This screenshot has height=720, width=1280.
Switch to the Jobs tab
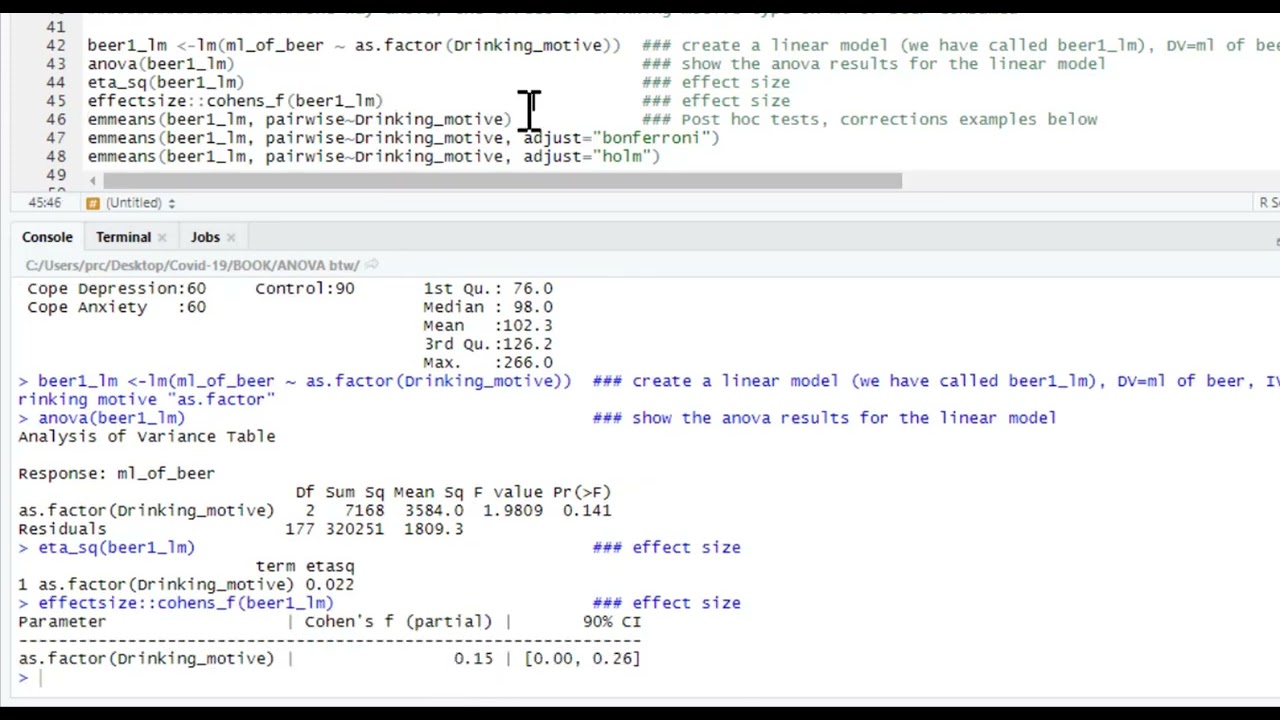tap(205, 237)
